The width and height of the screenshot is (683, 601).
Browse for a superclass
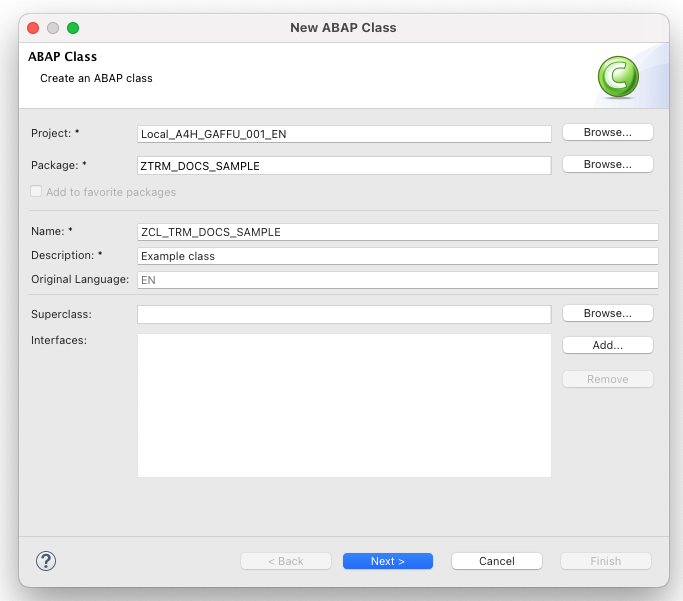[x=608, y=313]
